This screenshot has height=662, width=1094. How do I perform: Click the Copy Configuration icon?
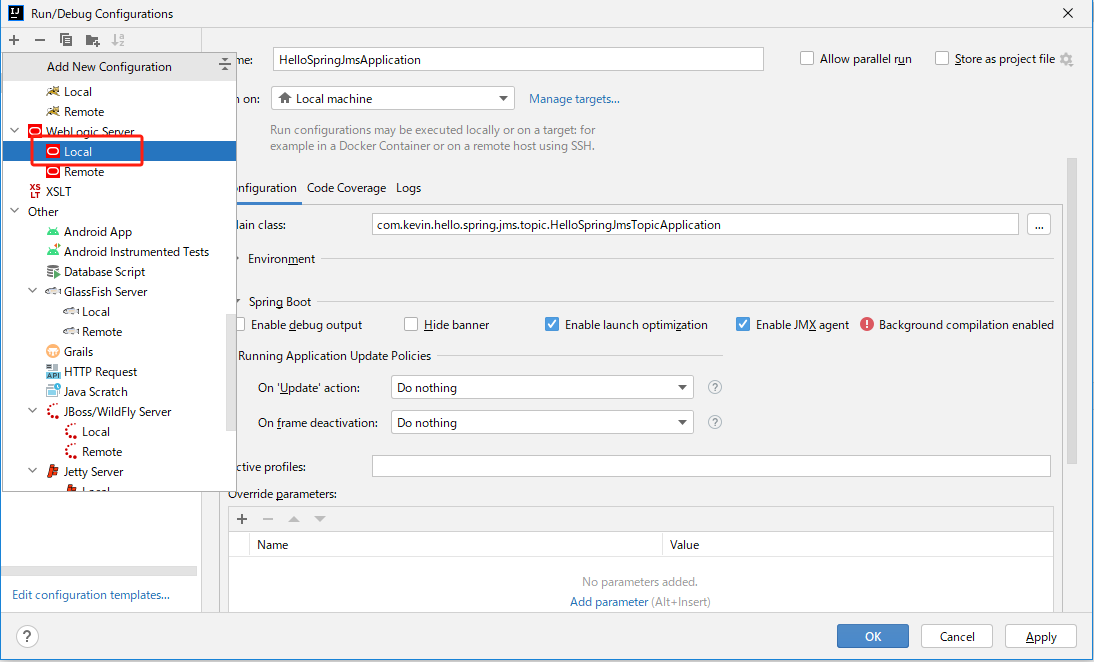(x=66, y=40)
